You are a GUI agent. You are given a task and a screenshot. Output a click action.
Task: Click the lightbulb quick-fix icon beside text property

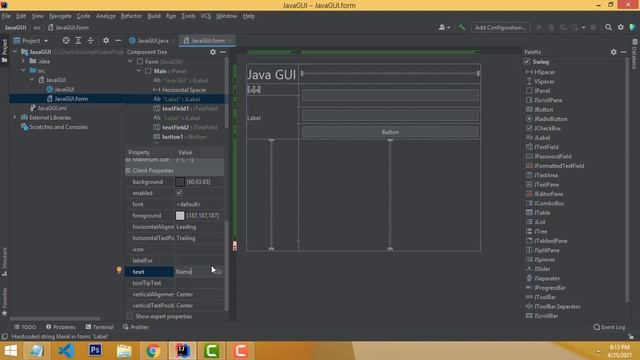(119, 270)
